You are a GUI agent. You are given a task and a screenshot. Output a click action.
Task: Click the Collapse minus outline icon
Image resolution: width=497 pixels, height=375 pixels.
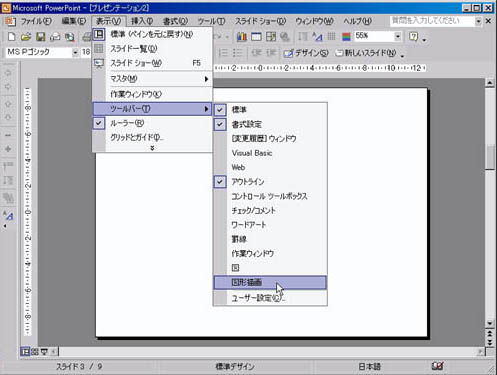(8, 135)
